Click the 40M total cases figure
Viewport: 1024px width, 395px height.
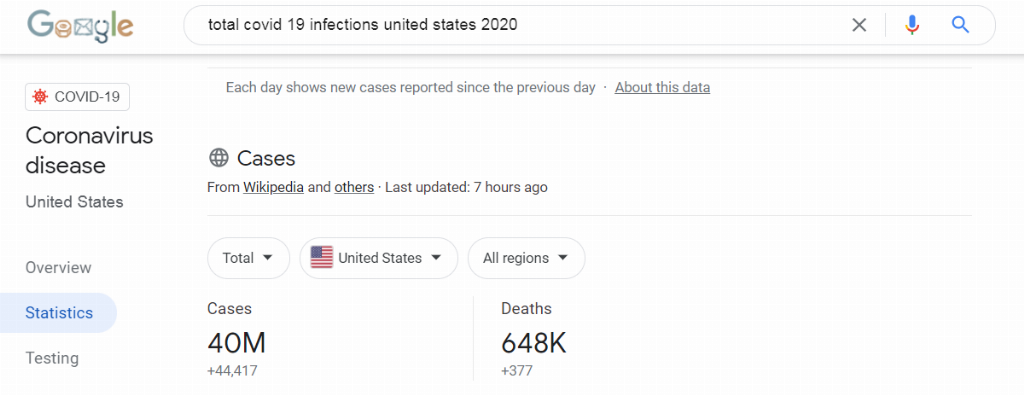236,343
